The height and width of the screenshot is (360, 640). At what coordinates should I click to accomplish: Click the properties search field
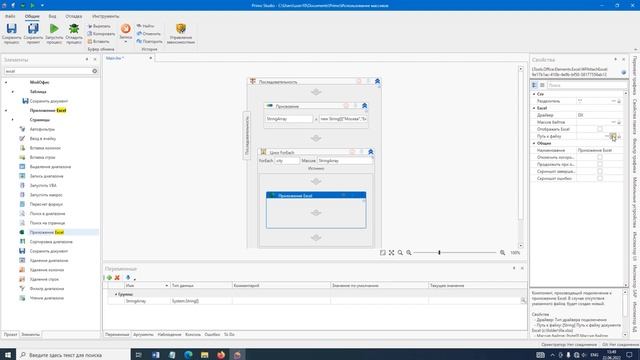587,85
